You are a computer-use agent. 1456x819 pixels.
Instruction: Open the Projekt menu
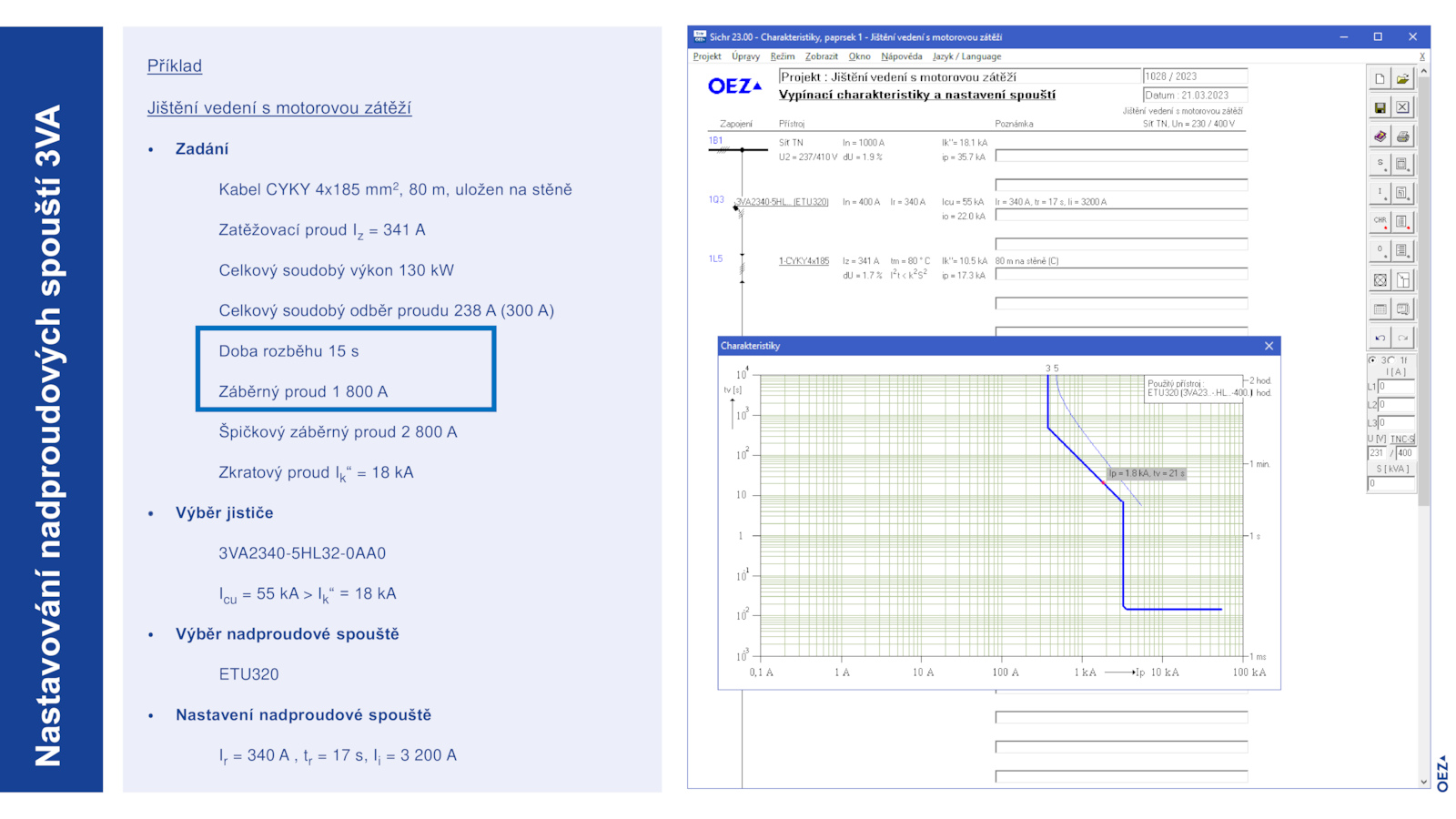coord(706,56)
